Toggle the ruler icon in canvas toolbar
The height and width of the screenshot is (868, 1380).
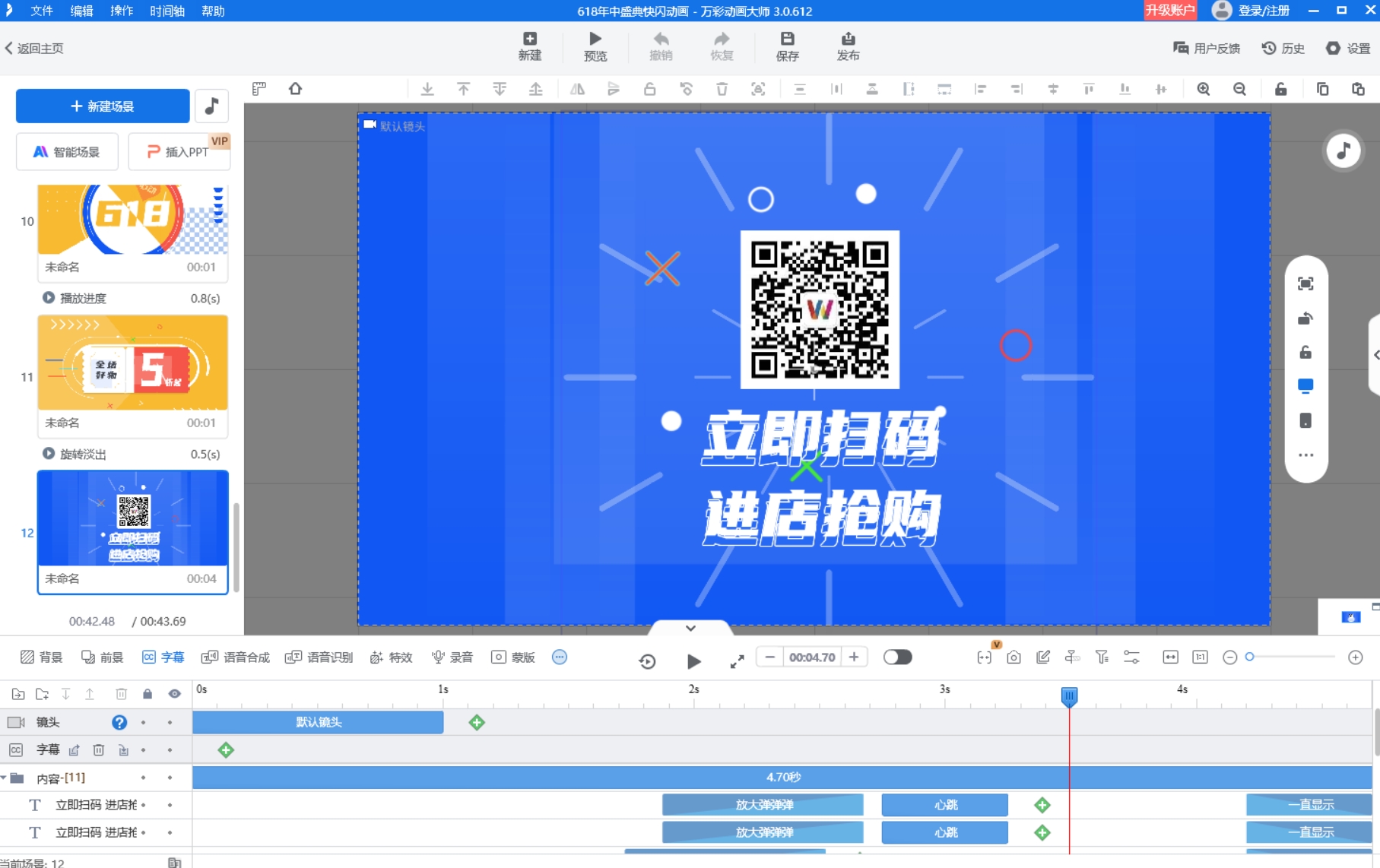[259, 89]
